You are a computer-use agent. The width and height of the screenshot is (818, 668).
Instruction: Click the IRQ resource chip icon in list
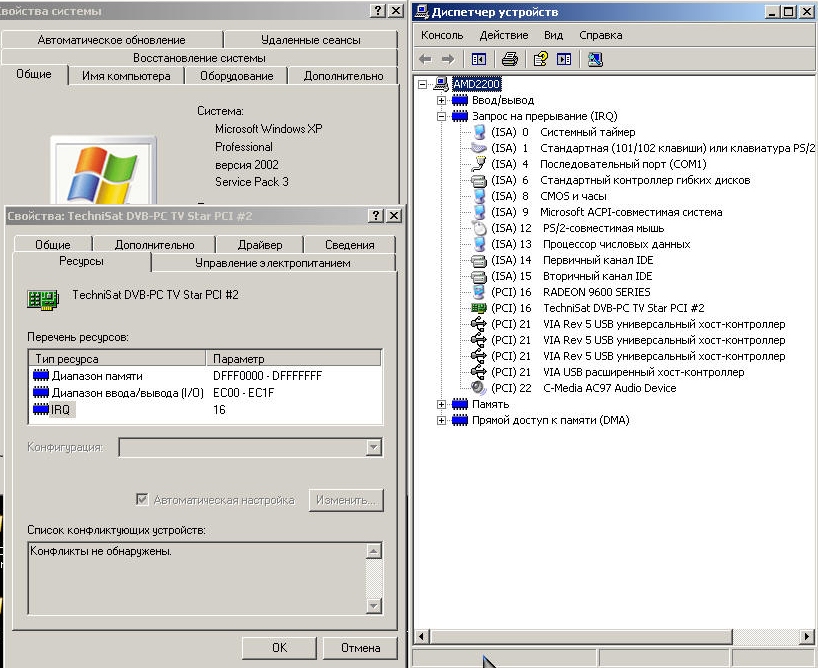tap(41, 410)
